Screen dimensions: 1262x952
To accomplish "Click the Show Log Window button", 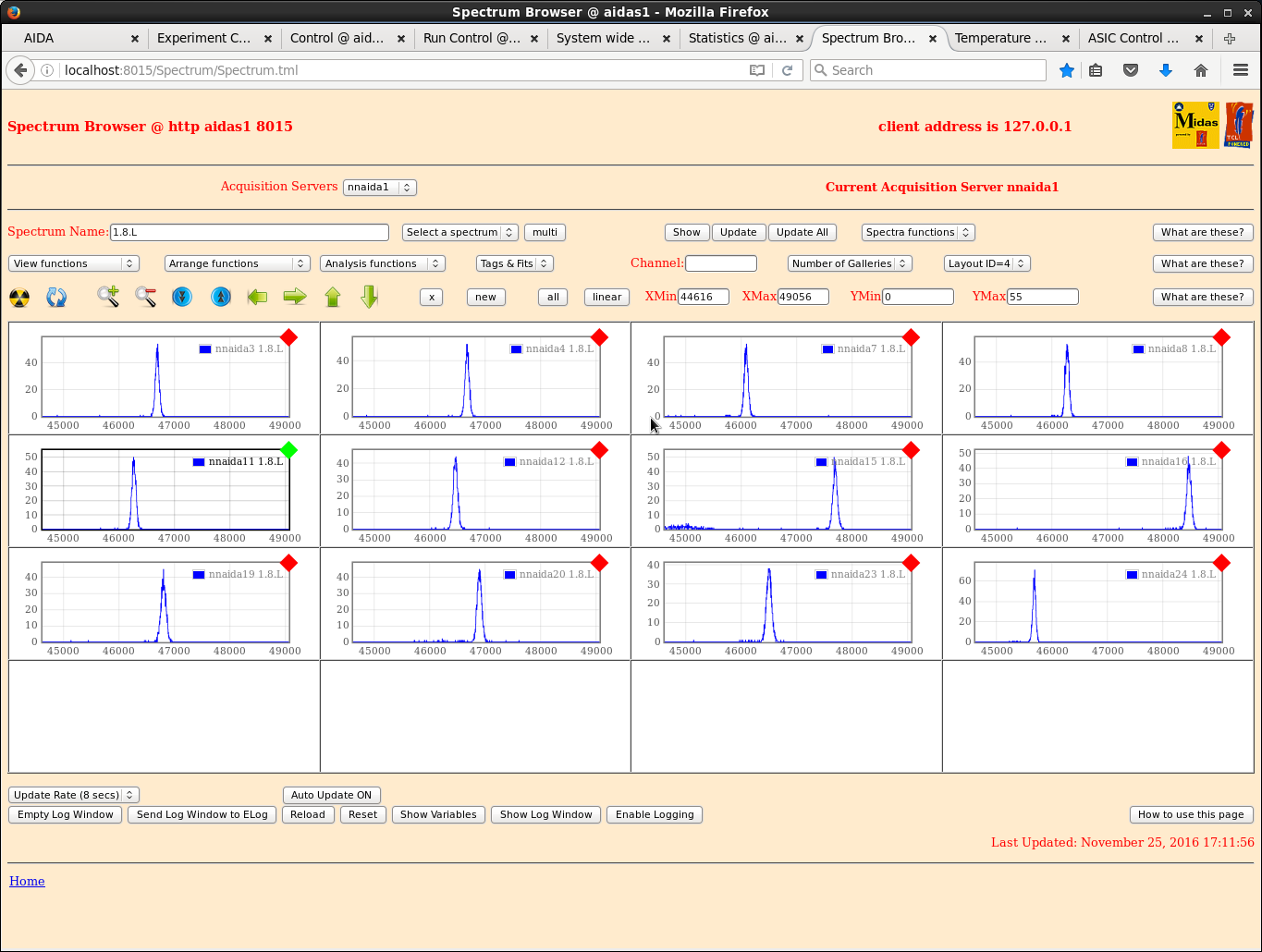I will coord(545,815).
